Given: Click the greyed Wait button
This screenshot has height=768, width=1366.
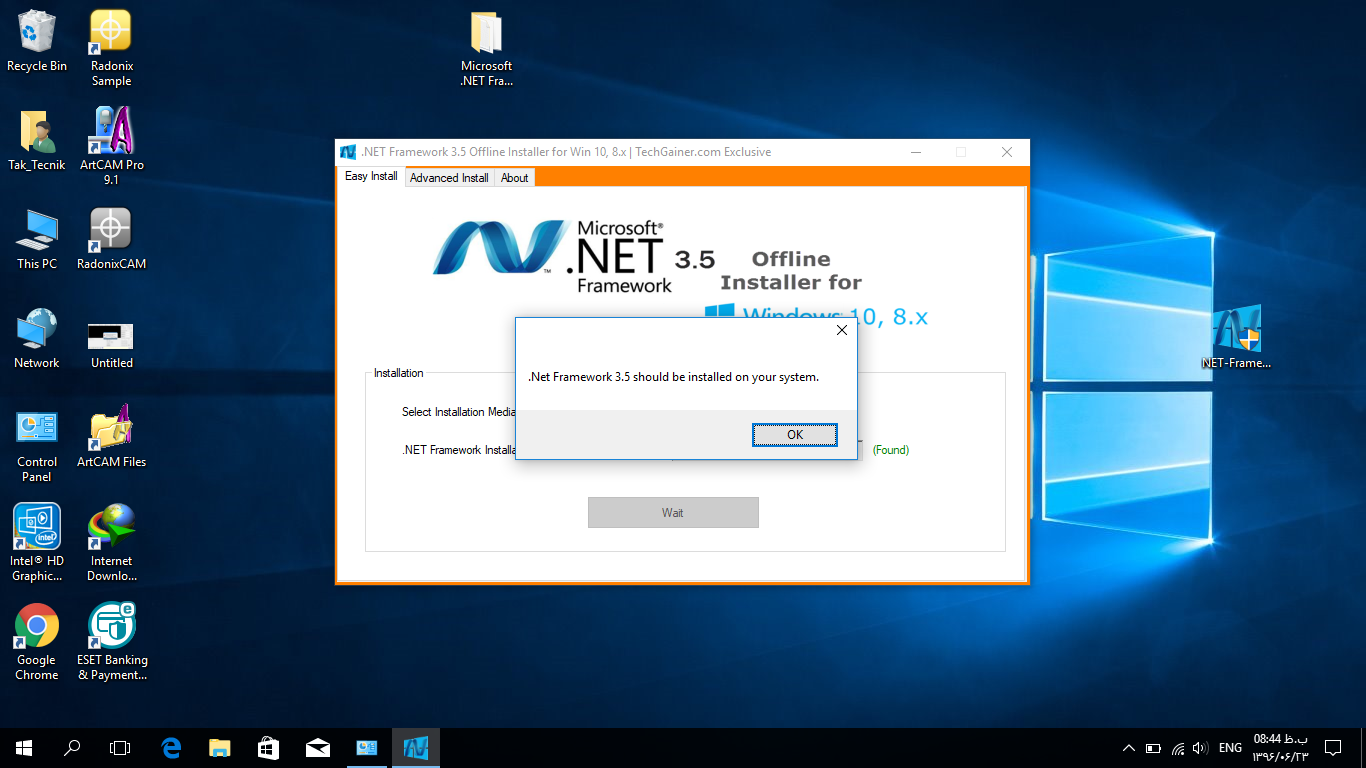Looking at the screenshot, I should point(673,512).
